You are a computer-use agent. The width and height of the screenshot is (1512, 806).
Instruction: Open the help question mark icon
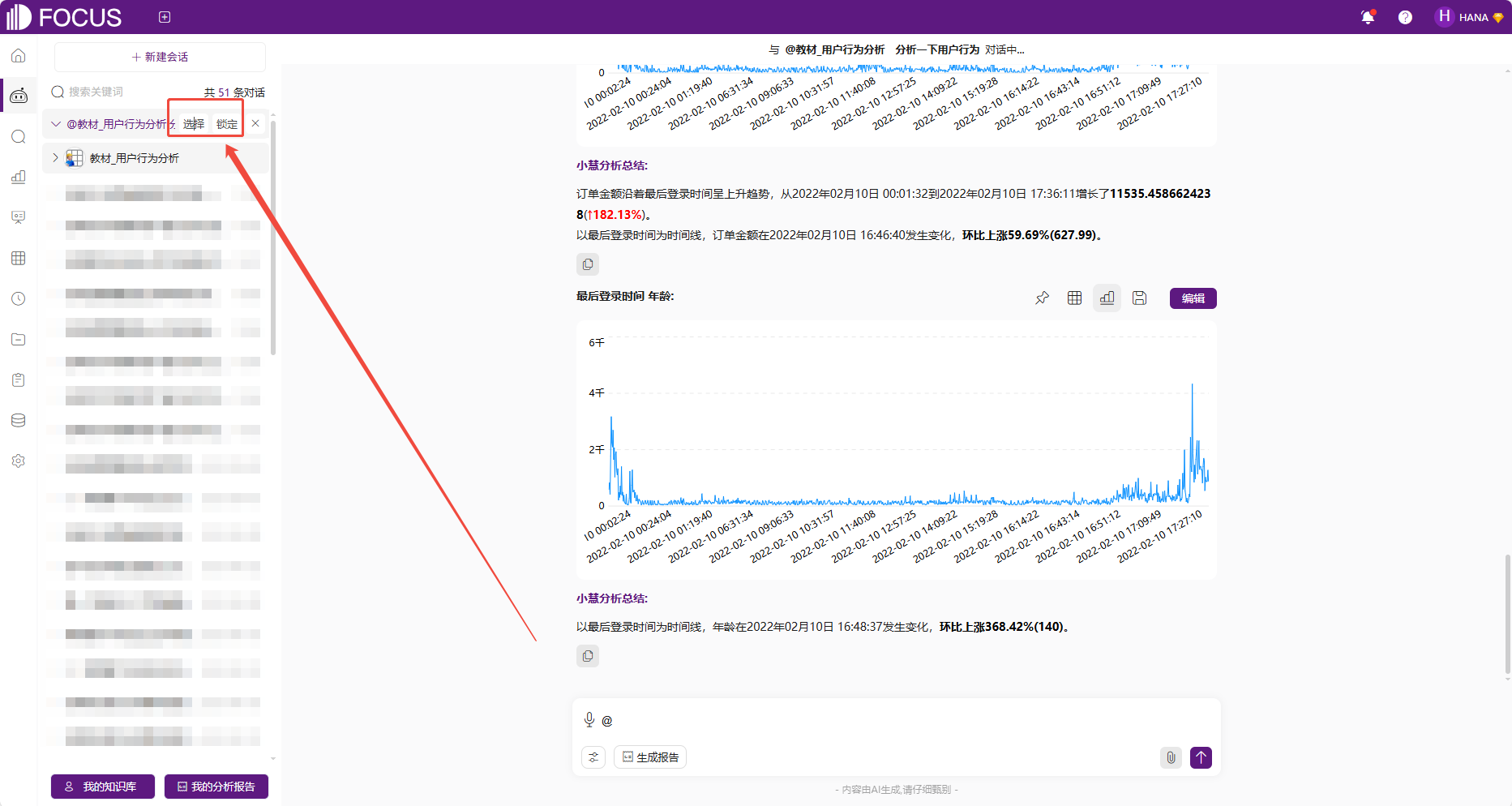pyautogui.click(x=1405, y=17)
